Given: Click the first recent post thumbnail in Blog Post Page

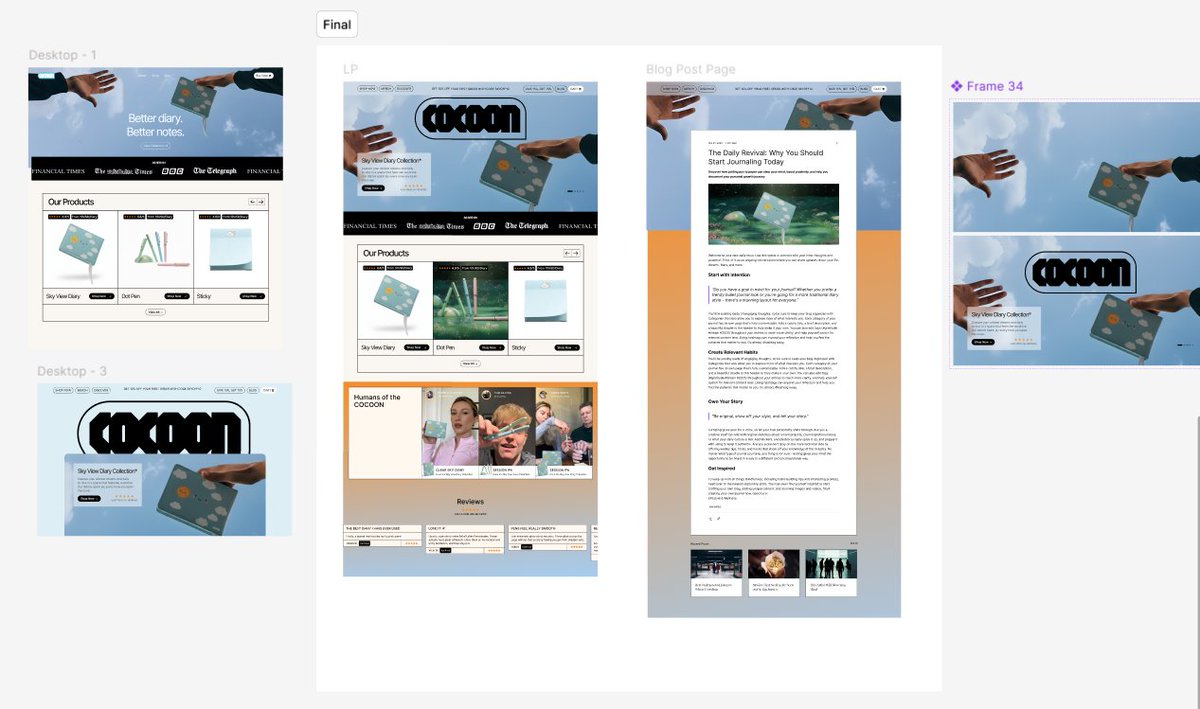Looking at the screenshot, I should coord(716,565).
